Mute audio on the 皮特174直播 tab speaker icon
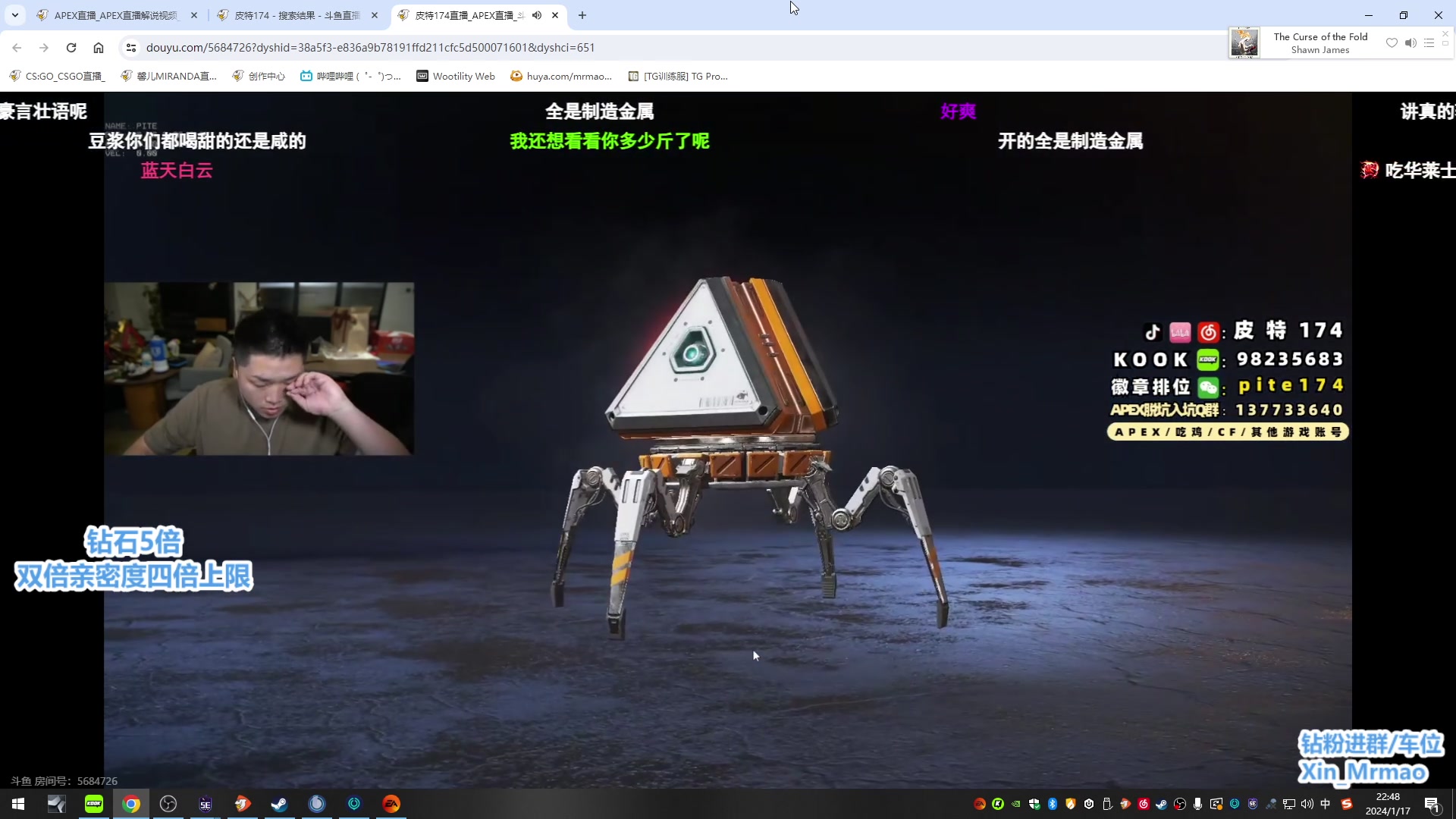This screenshot has width=1456, height=819. point(537,15)
